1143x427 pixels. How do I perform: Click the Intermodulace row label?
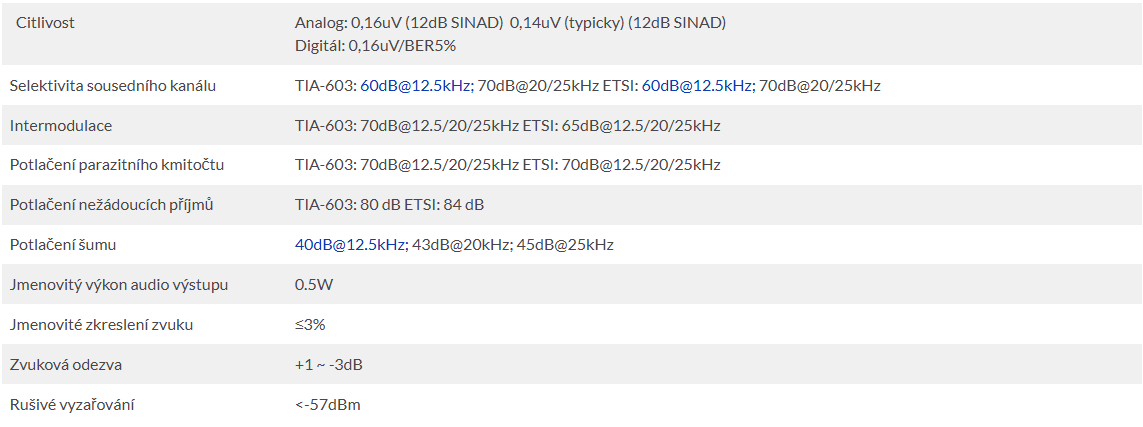[x=61, y=126]
